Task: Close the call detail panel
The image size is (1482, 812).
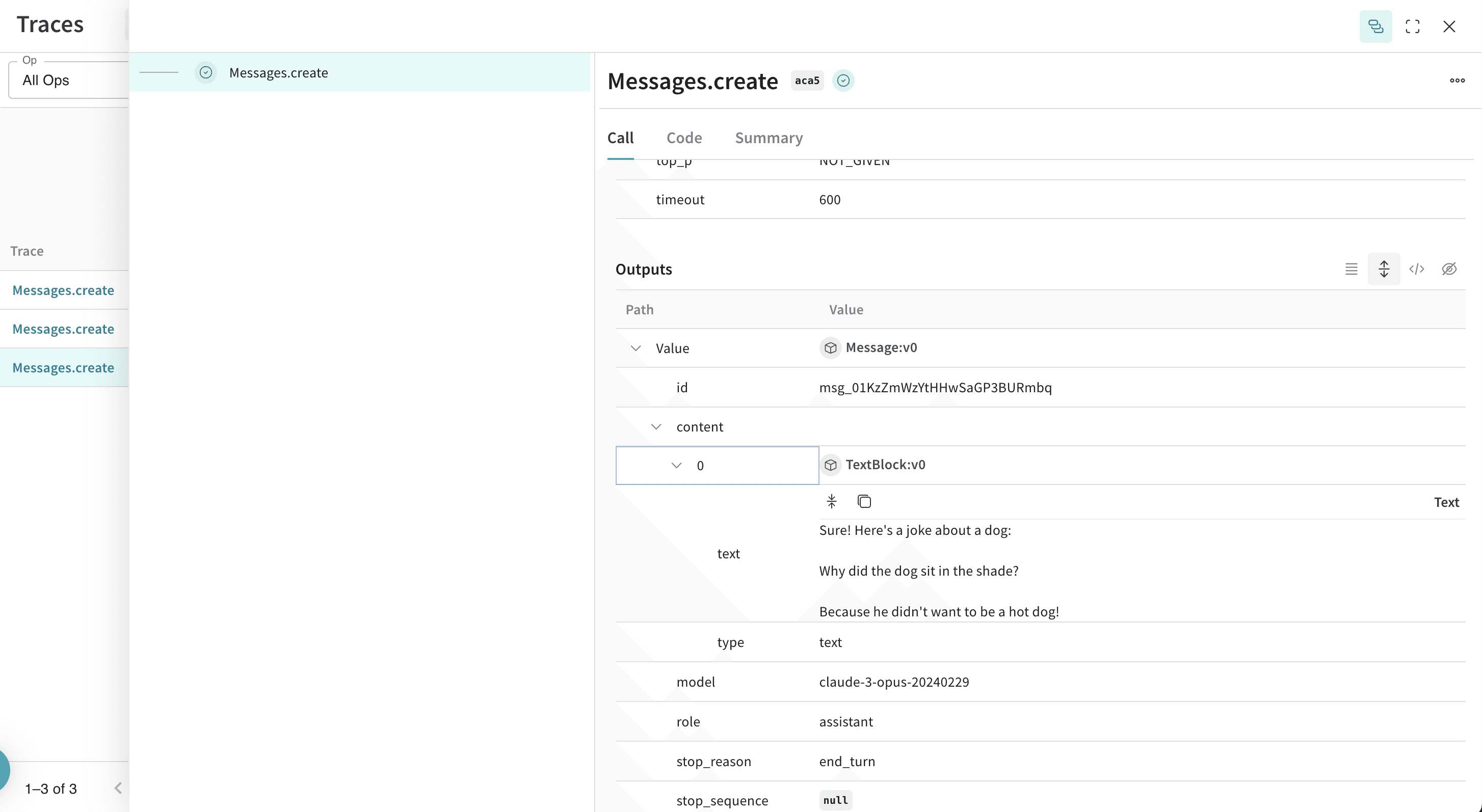Action: 1449,26
